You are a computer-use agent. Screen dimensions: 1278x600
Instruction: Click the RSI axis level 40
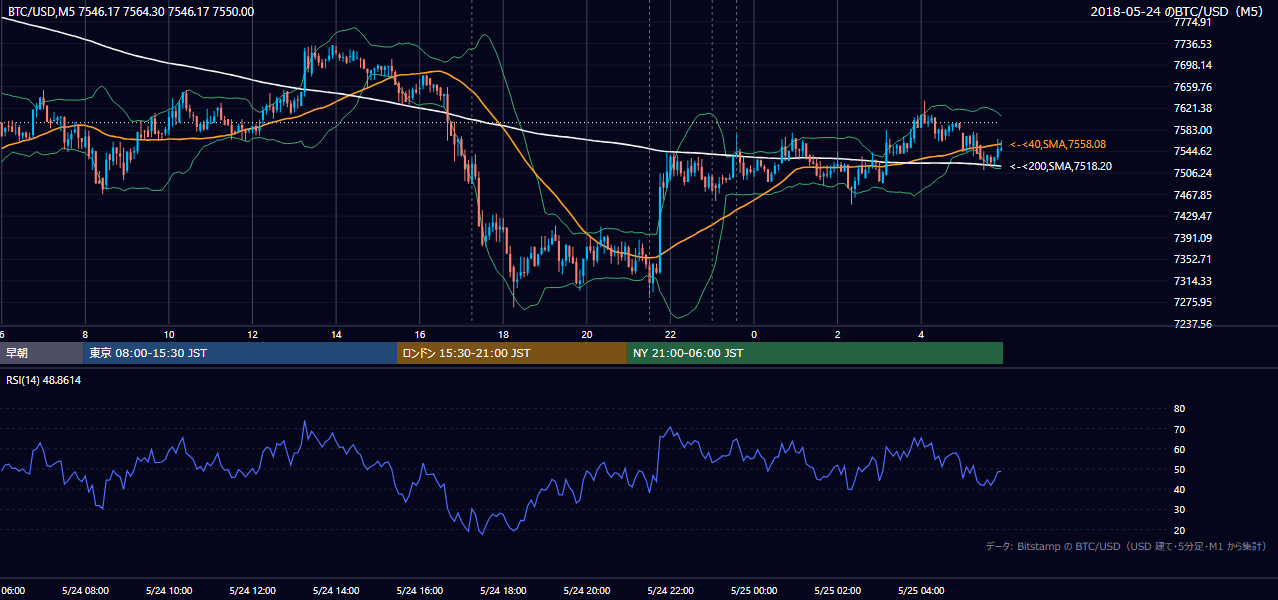(x=1179, y=489)
